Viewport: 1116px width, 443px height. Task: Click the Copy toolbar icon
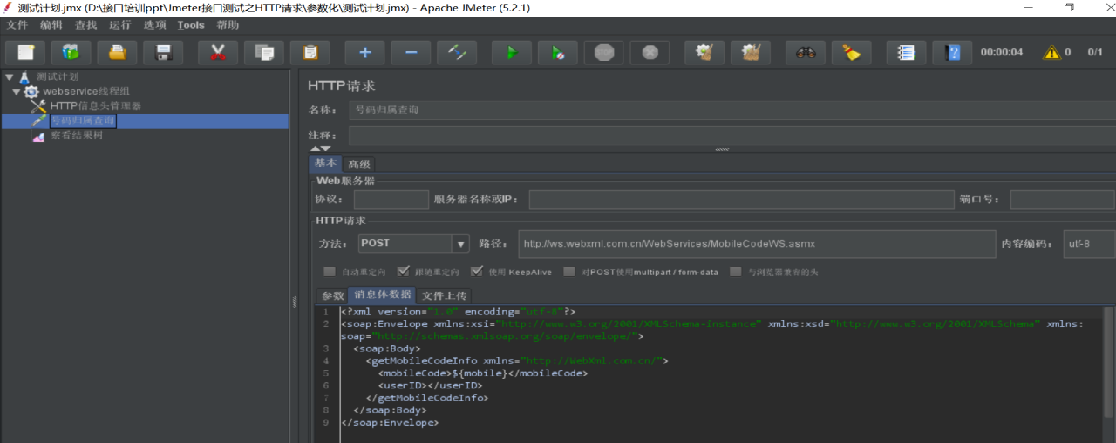(x=264, y=53)
